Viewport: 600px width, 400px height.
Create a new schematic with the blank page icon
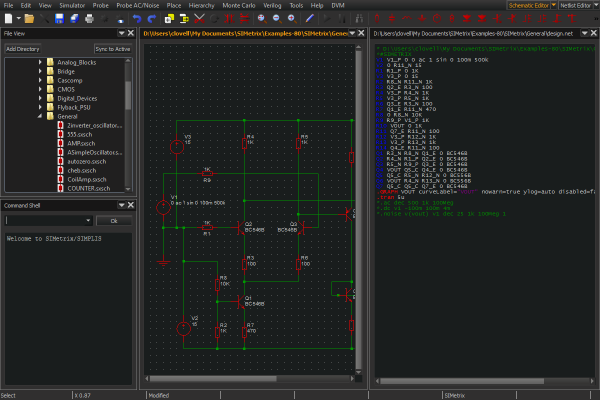(x=8, y=18)
